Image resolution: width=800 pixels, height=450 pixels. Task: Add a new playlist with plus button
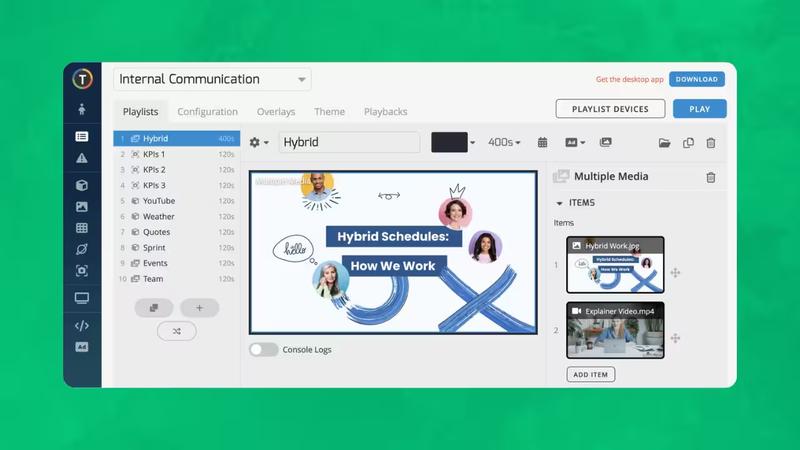pos(199,308)
